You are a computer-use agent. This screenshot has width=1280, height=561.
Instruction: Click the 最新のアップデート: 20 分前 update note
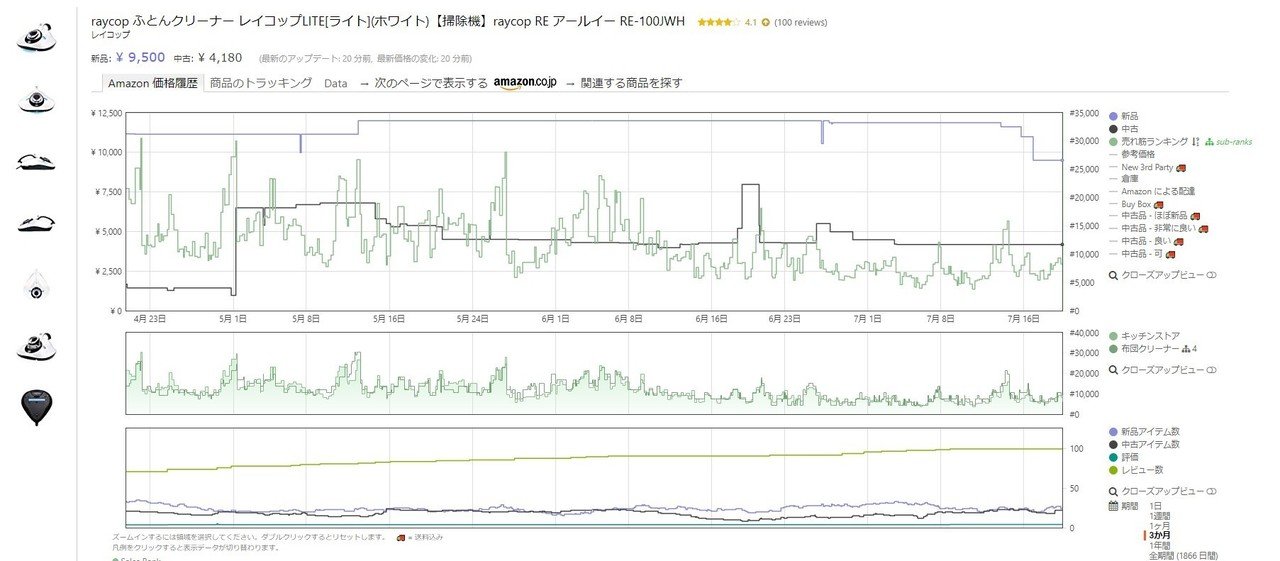pos(314,58)
